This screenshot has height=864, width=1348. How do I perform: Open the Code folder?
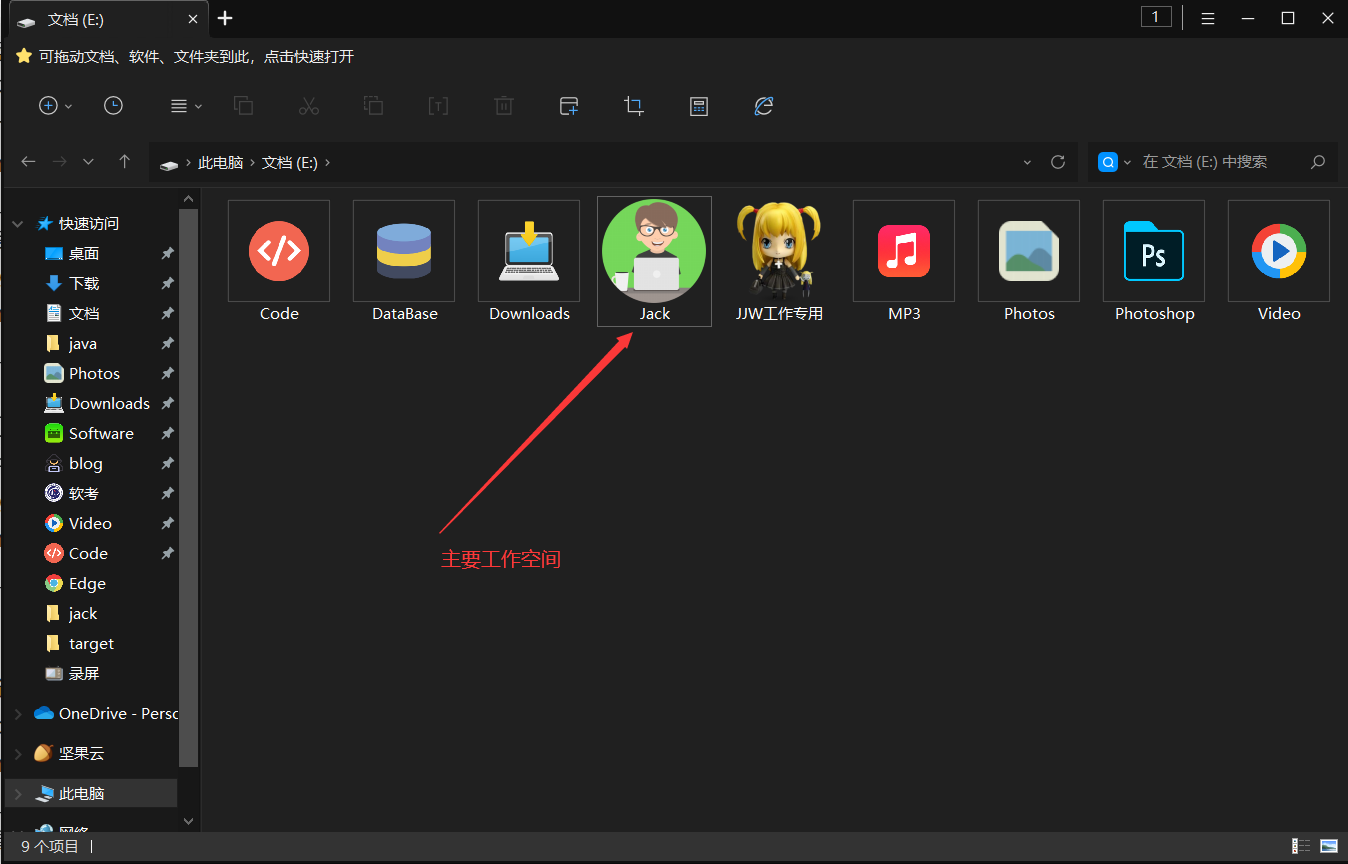279,261
